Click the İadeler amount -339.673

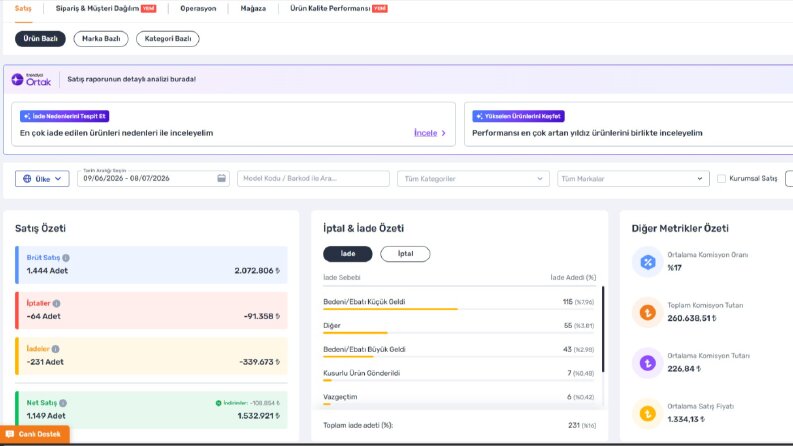coord(259,362)
